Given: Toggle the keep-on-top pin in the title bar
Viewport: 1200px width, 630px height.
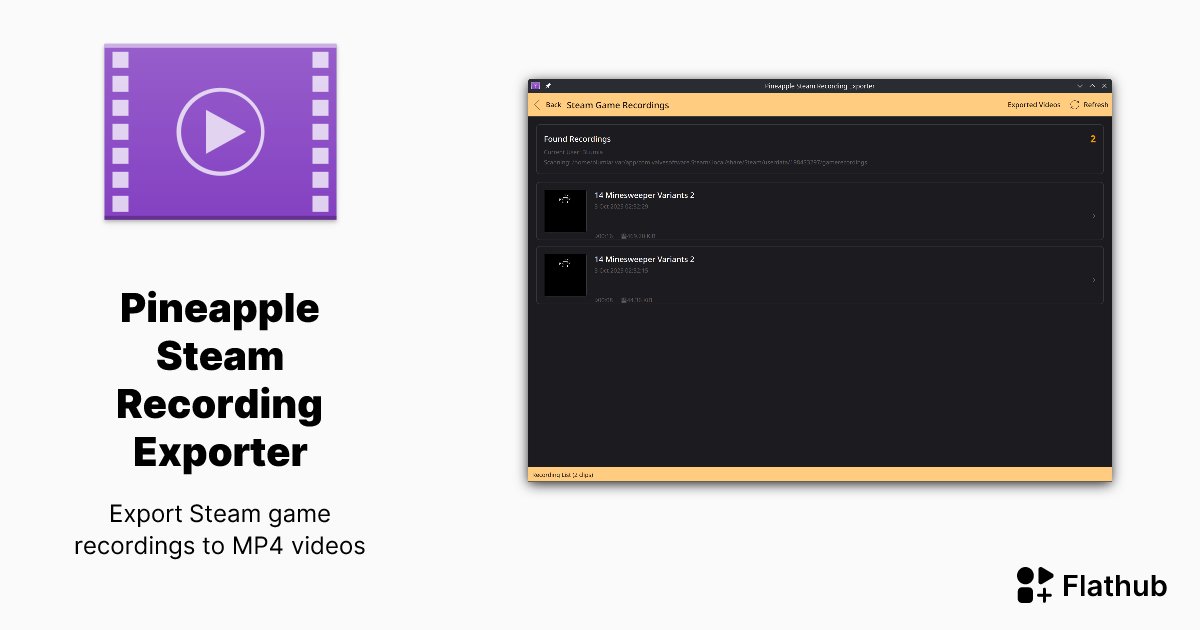Looking at the screenshot, I should coord(546,86).
